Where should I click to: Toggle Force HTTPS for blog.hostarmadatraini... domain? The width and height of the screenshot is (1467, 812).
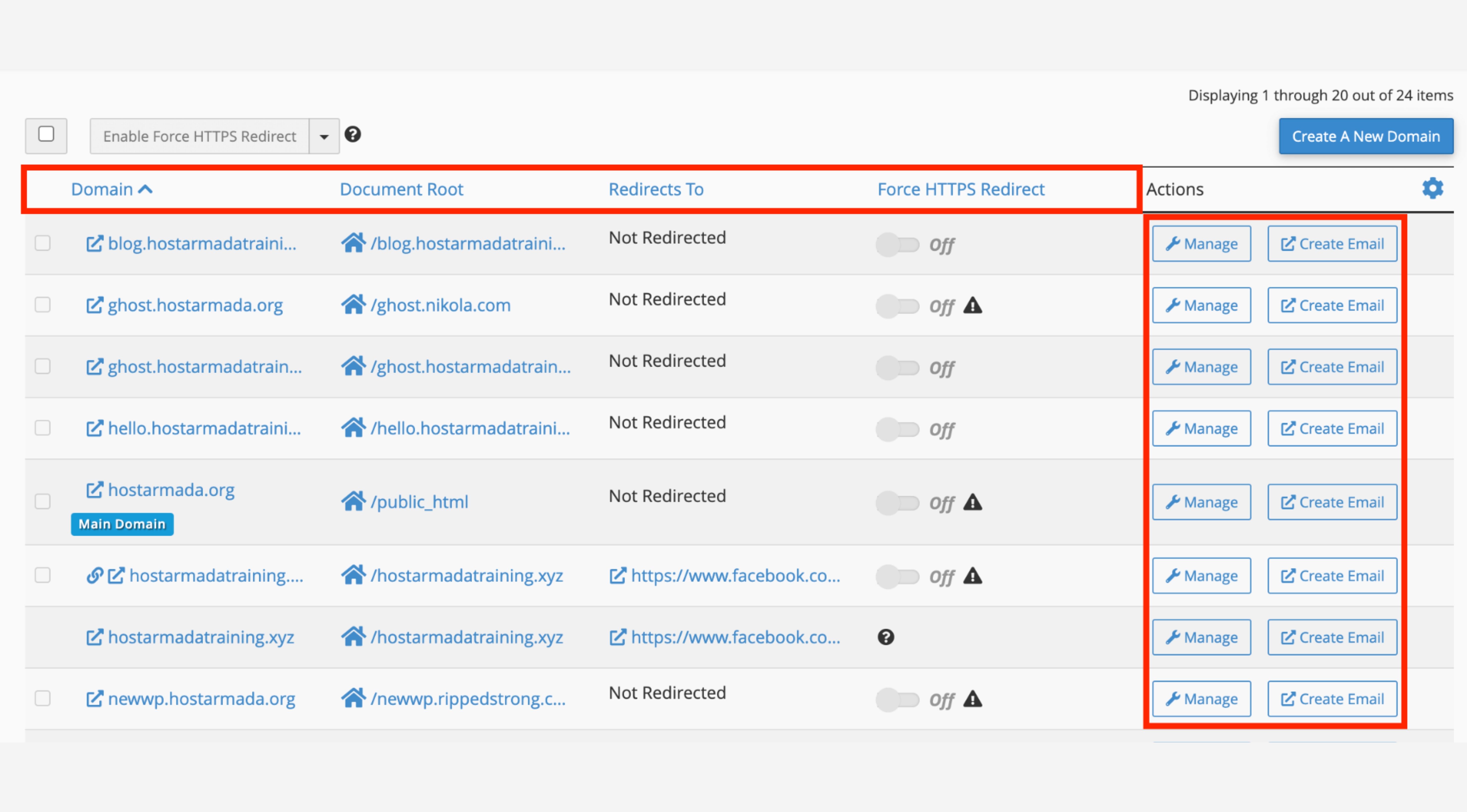pyautogui.click(x=898, y=245)
